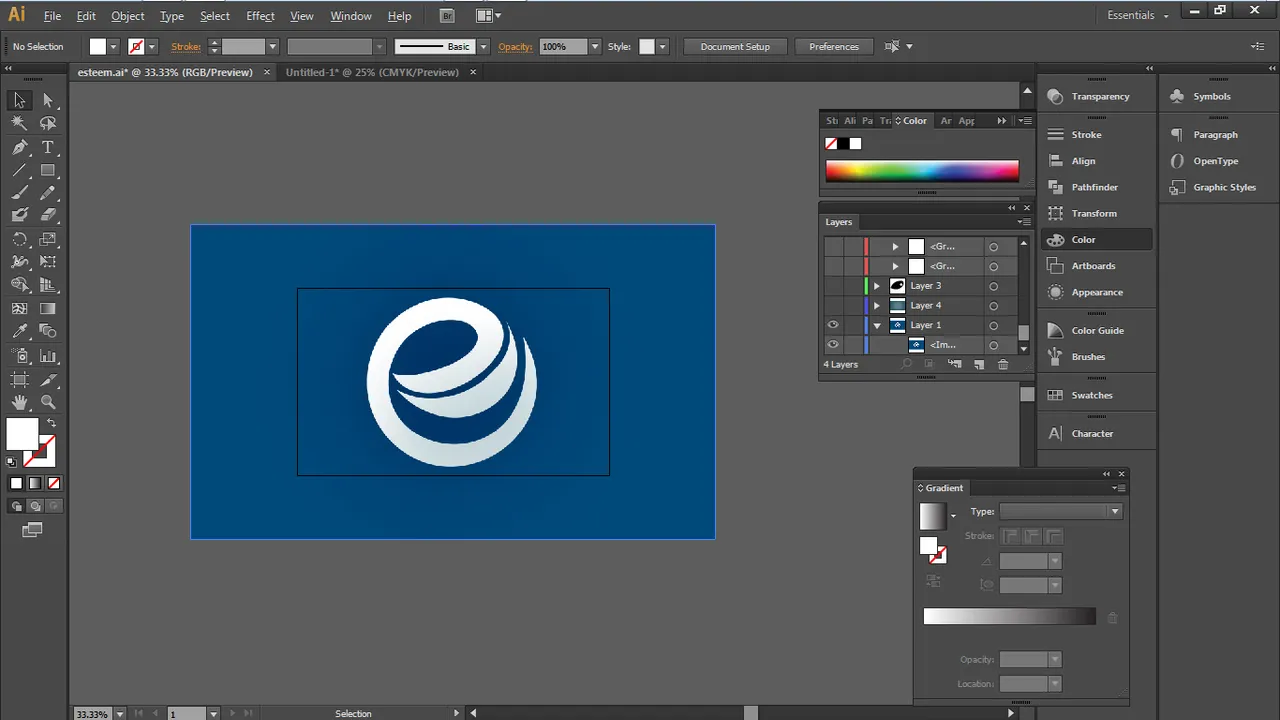Select the Magic Wand tool
The width and height of the screenshot is (1280, 720).
tap(19, 123)
